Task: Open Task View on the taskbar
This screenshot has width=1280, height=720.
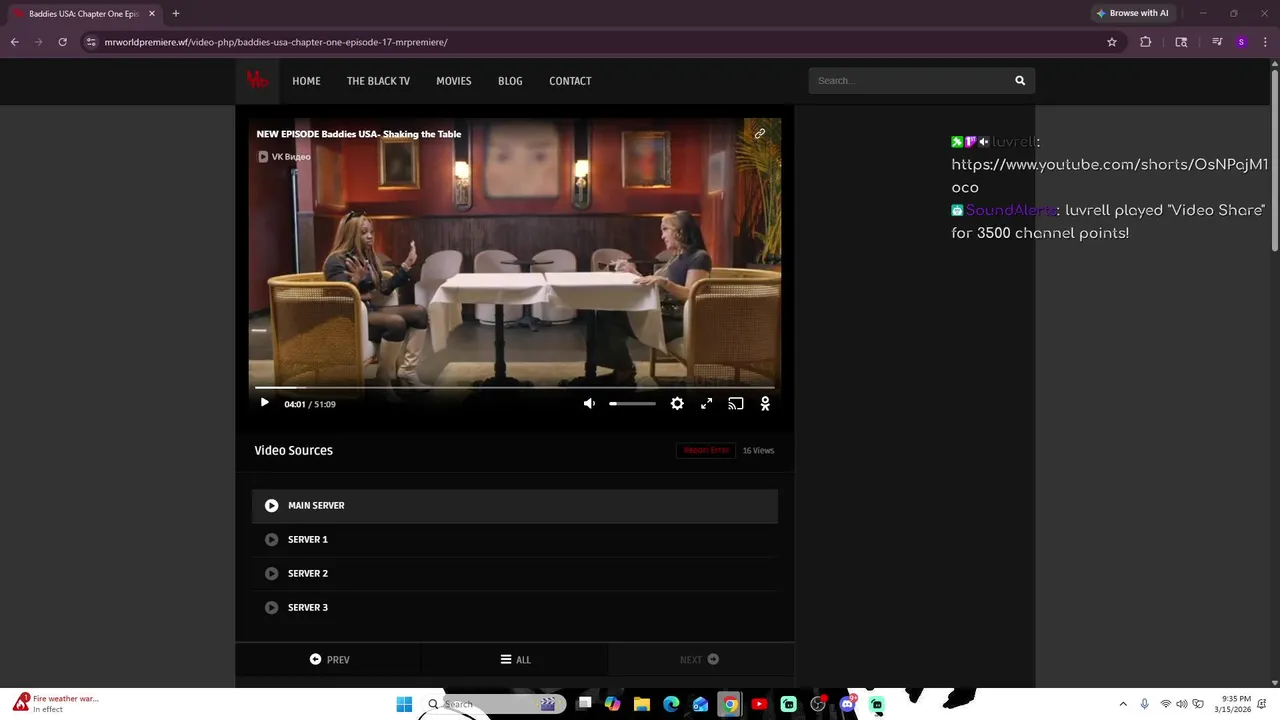Action: point(585,704)
